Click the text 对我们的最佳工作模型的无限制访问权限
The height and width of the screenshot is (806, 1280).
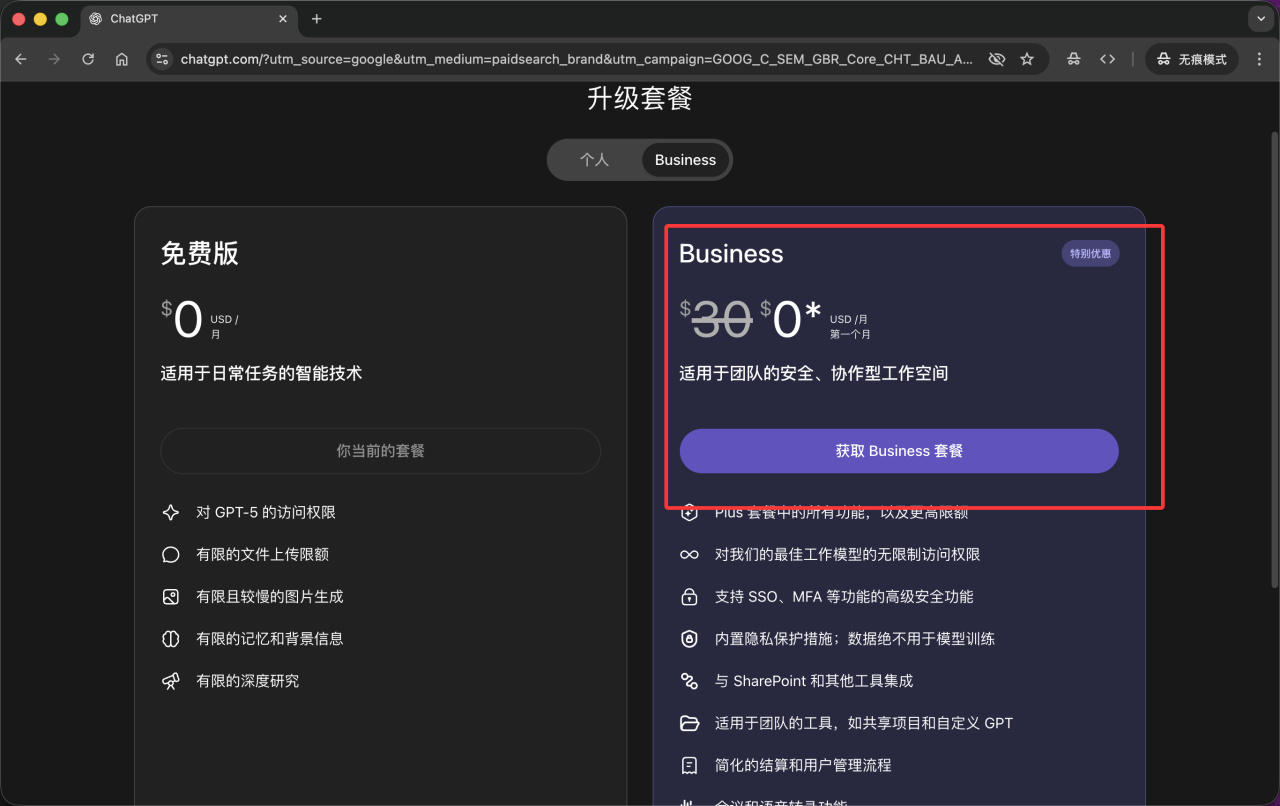tap(847, 555)
